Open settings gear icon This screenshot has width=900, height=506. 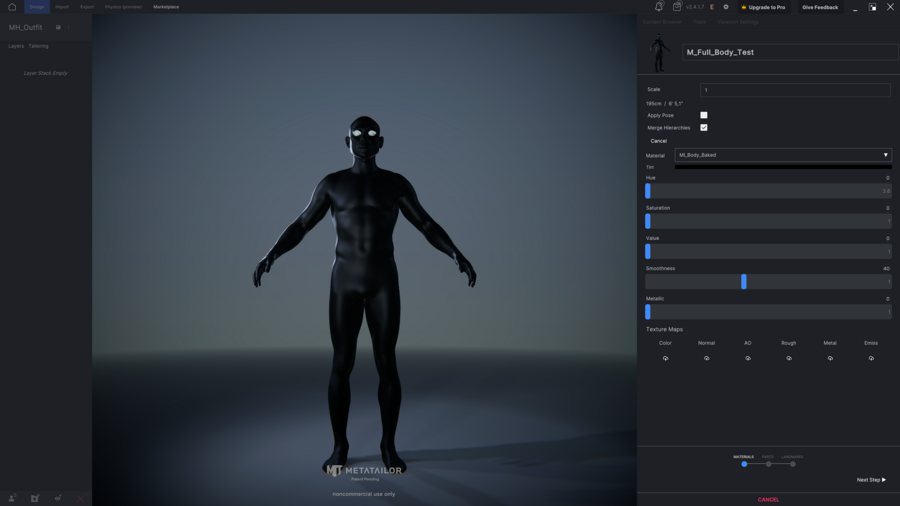coord(726,7)
